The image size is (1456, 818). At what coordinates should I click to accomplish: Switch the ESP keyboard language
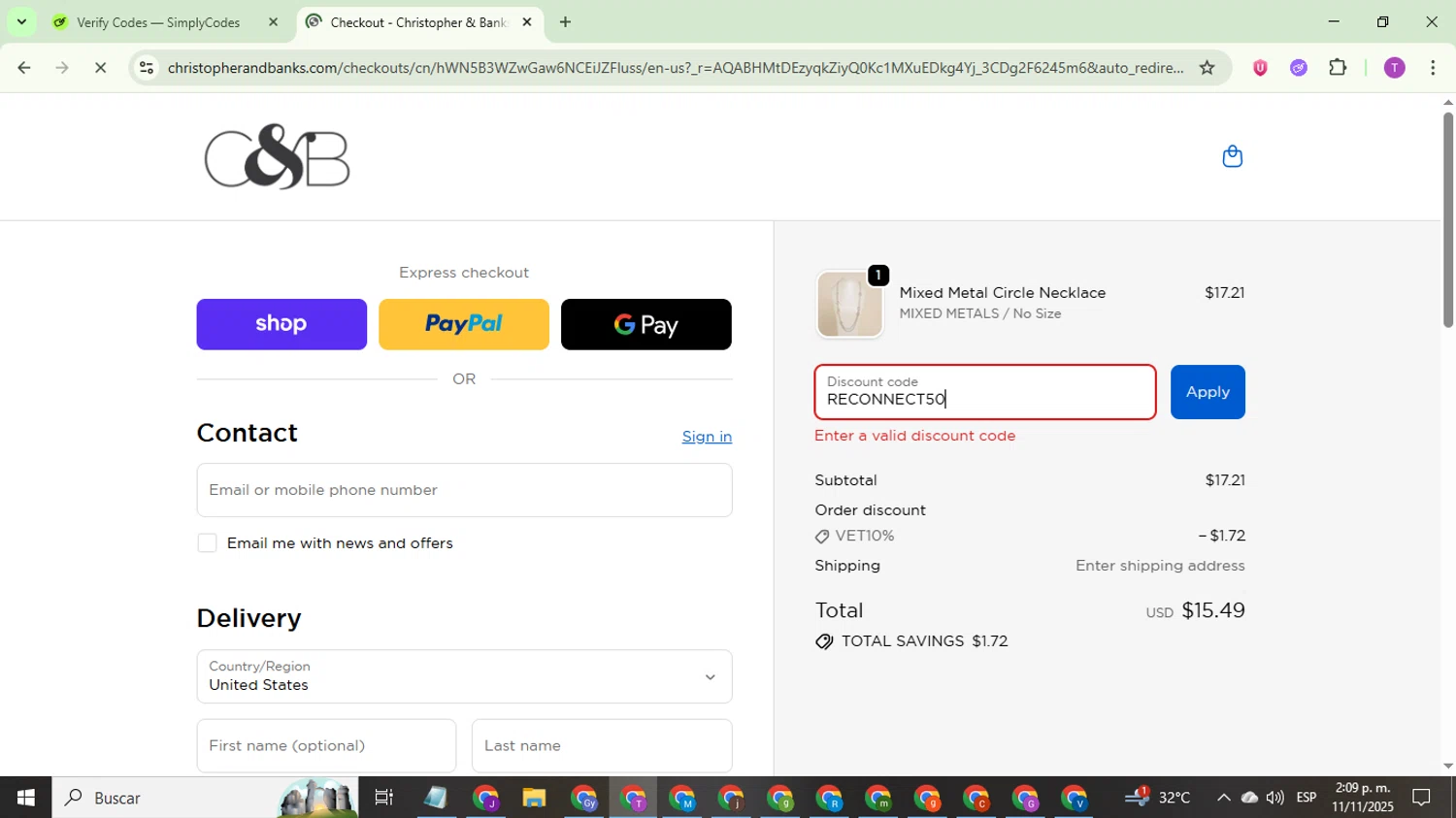(x=1307, y=798)
